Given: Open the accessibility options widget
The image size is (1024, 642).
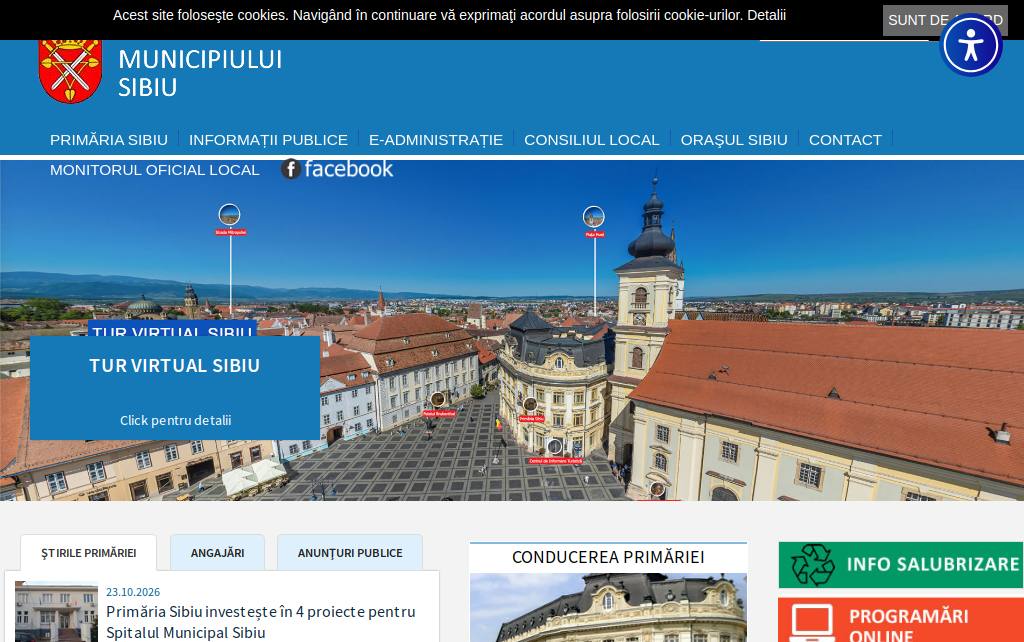Looking at the screenshot, I should click(x=970, y=45).
